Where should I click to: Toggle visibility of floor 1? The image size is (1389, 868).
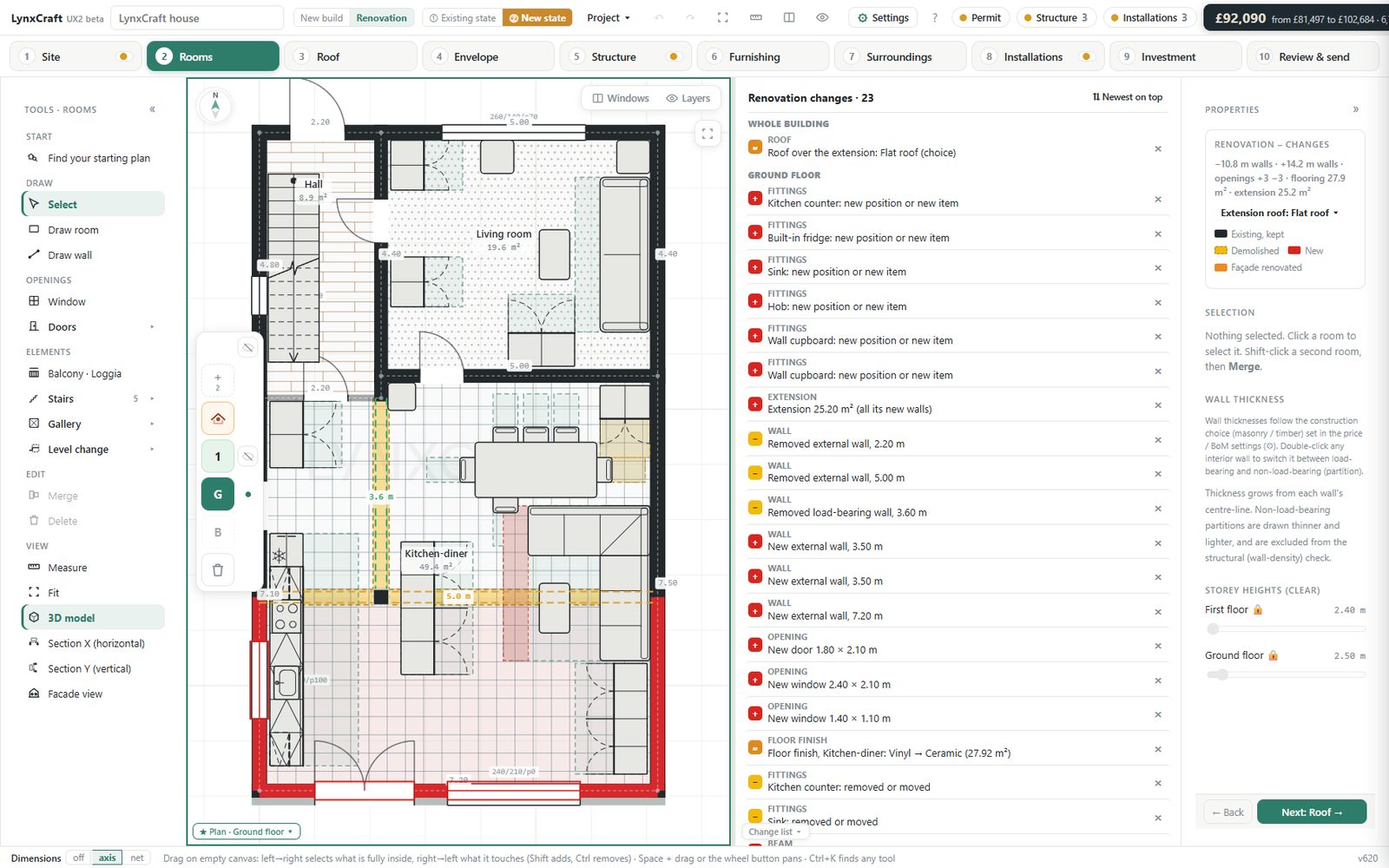[248, 457]
